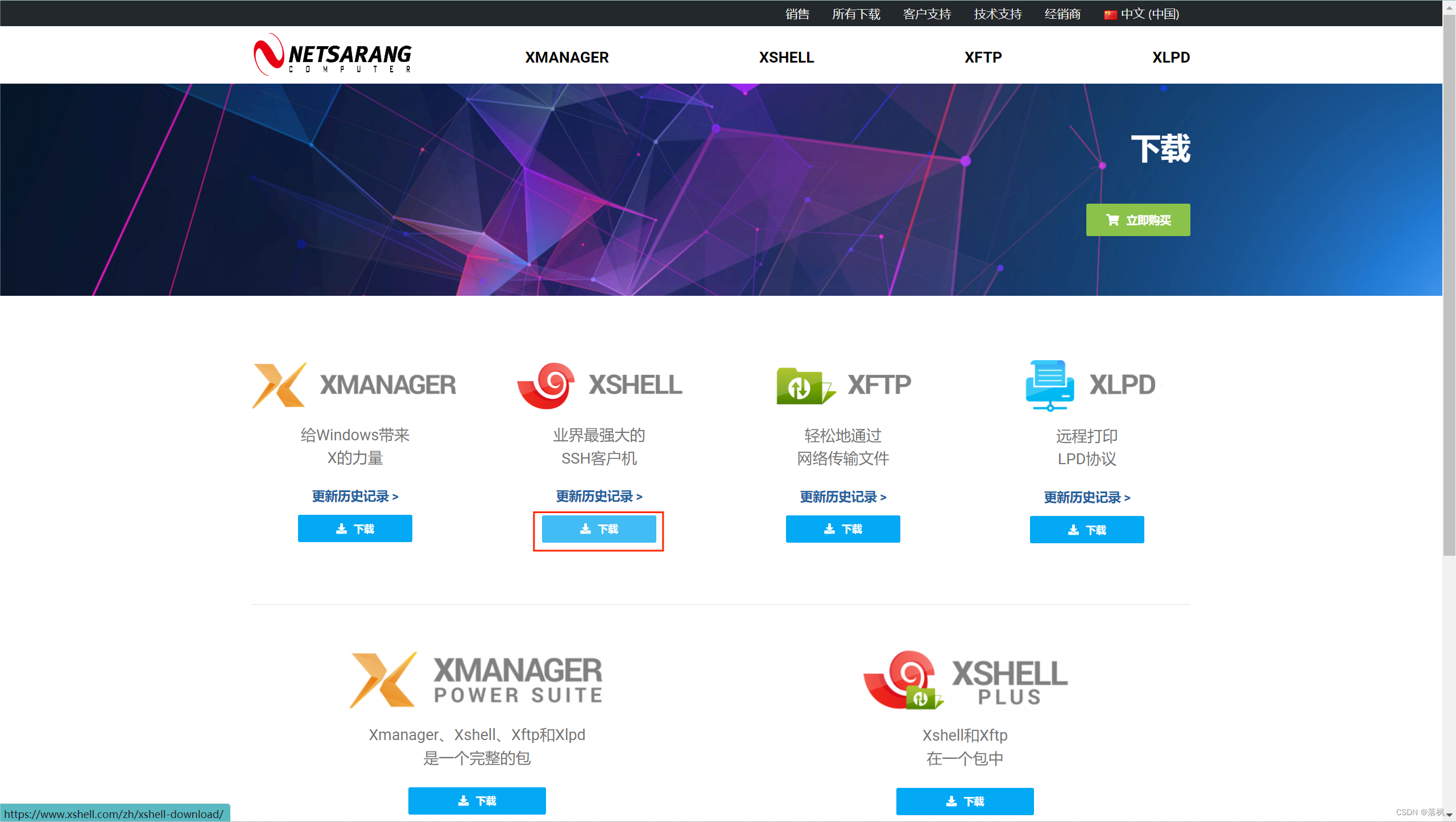Viewport: 1456px width, 822px height.
Task: Click the 下载 button under XSHELL
Action: pyautogui.click(x=599, y=528)
